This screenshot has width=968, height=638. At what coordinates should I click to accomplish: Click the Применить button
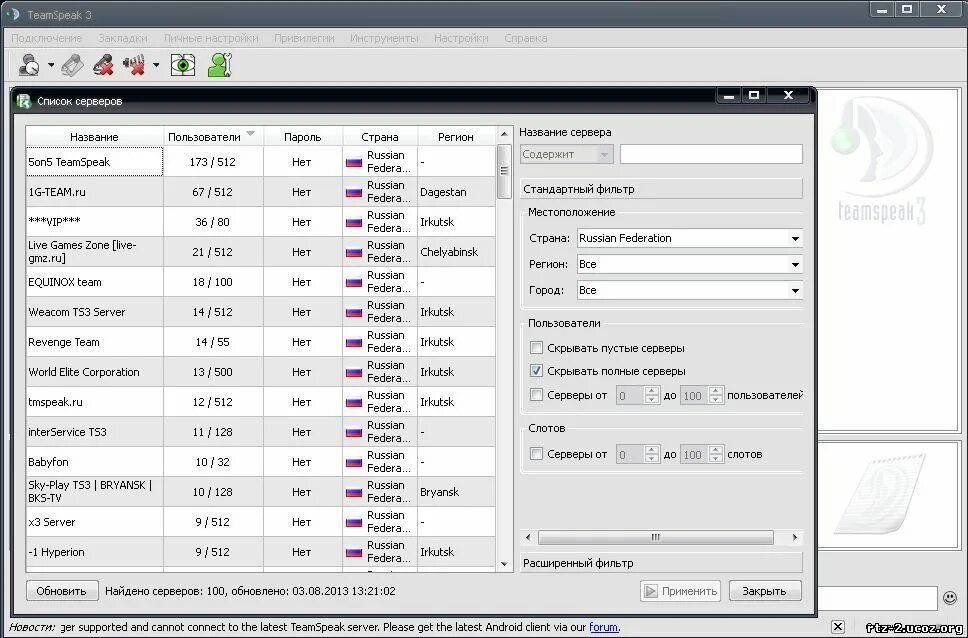point(681,591)
